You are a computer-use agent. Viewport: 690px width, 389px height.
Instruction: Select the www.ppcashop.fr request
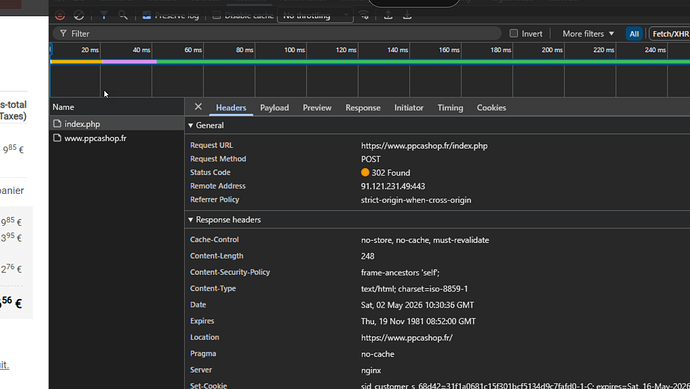[x=117, y=138]
